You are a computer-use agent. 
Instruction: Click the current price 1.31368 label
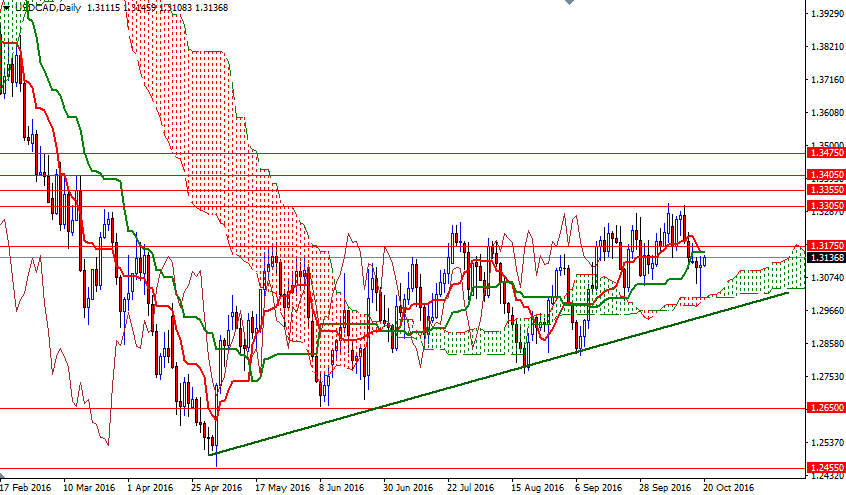coord(826,257)
